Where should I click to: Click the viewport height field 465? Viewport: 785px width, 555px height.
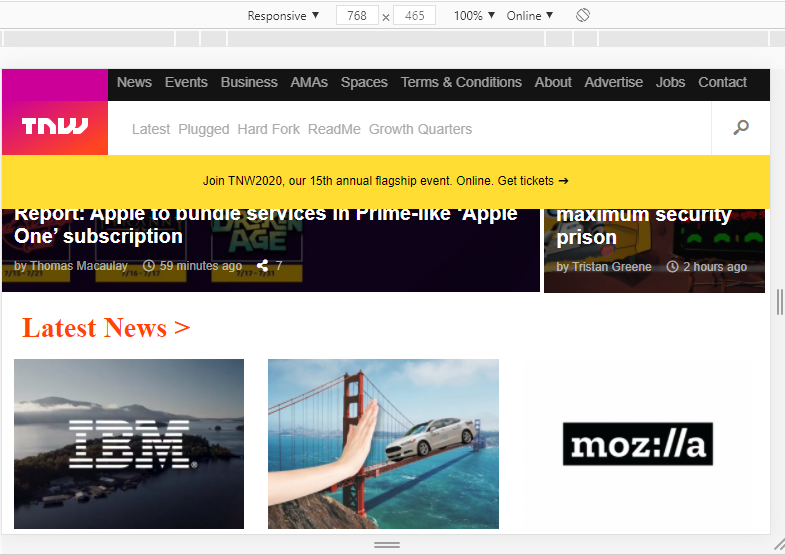point(415,16)
